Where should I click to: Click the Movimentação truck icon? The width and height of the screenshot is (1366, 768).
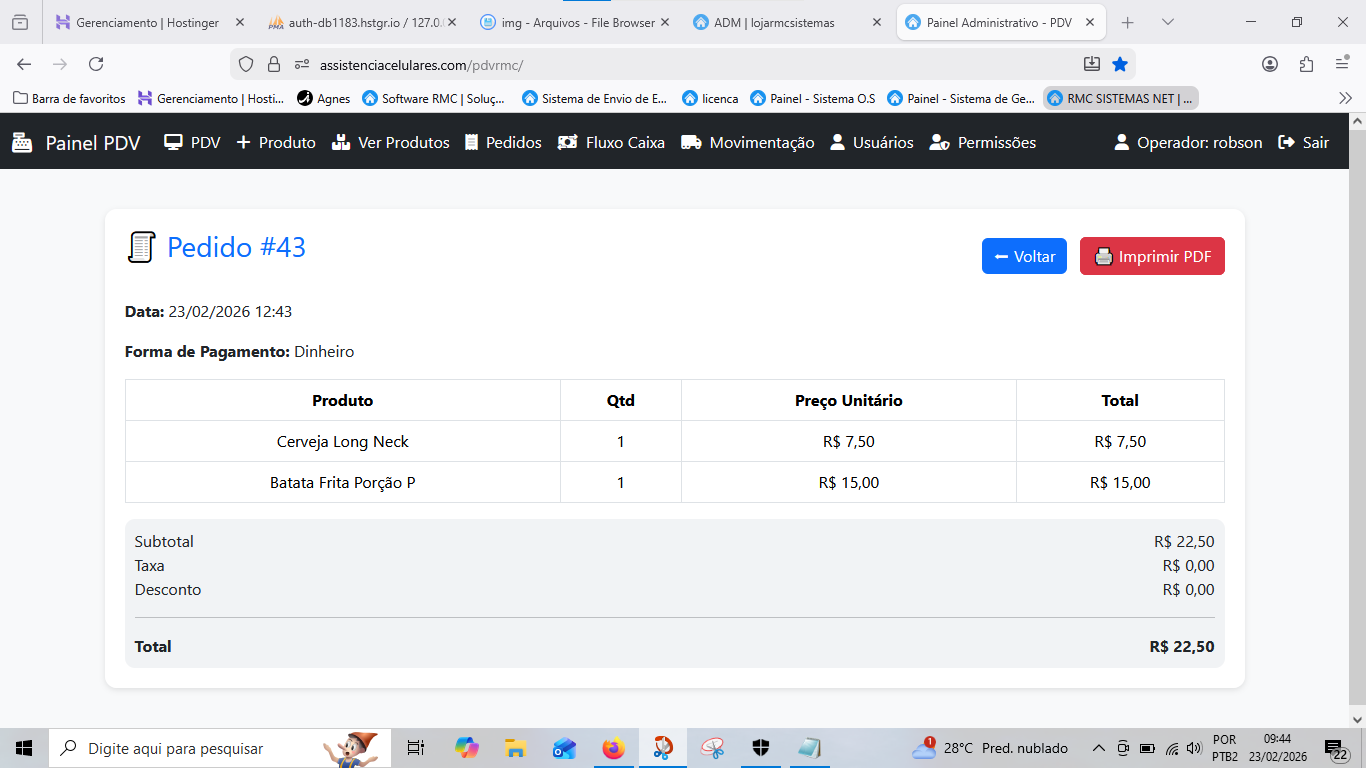[691, 143]
